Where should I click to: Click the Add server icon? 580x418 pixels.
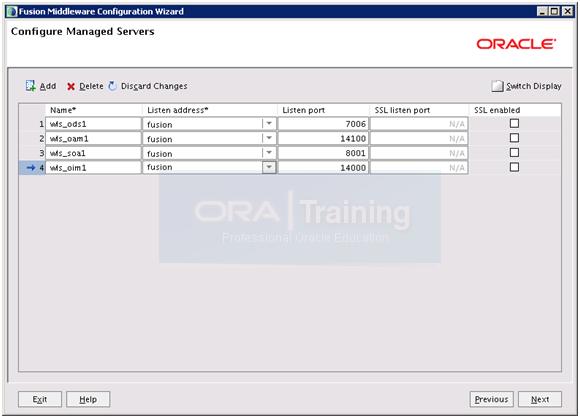point(30,86)
